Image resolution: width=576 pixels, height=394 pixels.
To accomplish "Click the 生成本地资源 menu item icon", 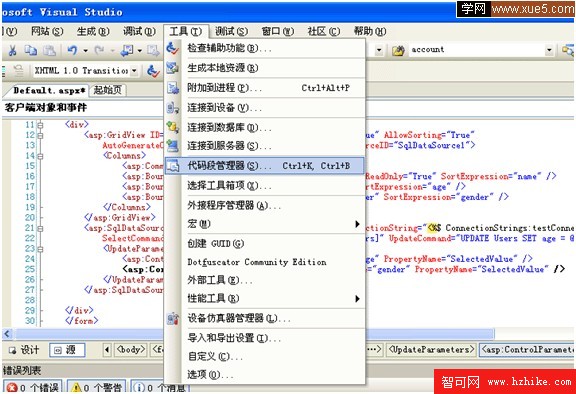I will pos(172,68).
